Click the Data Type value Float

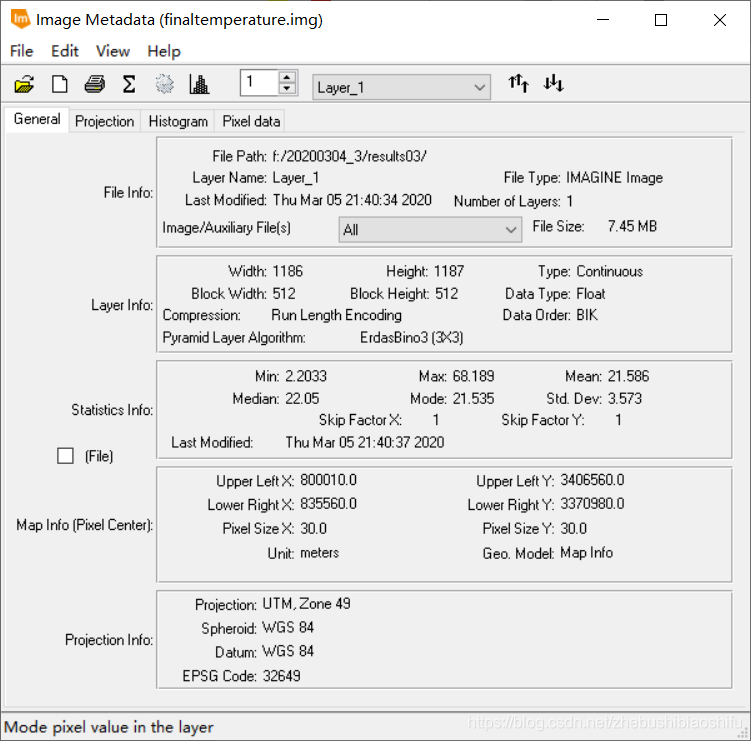(x=591, y=294)
